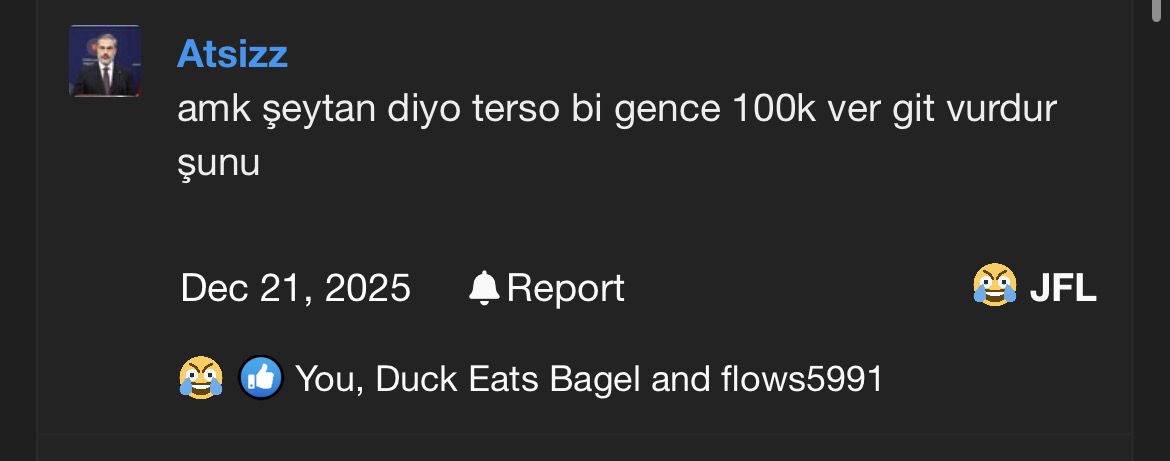Click the post's first line of text
This screenshot has height=461, width=1170.
(x=617, y=109)
